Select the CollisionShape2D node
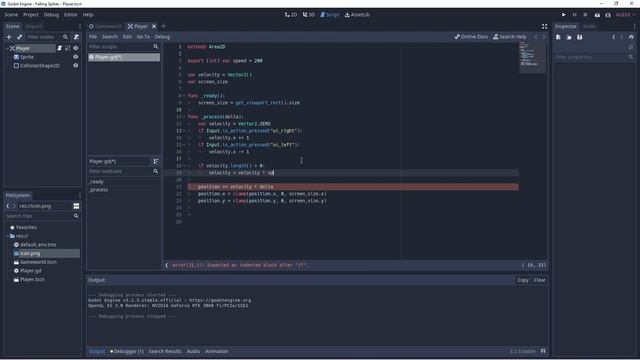This screenshot has height=360, width=640. pyautogui.click(x=40, y=66)
